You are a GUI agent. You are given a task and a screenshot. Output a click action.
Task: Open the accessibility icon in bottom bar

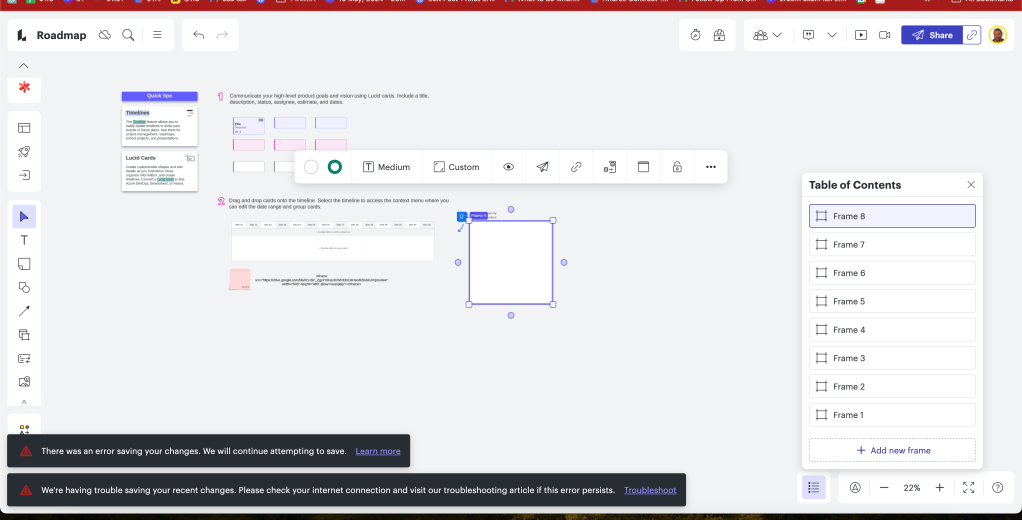click(x=855, y=487)
